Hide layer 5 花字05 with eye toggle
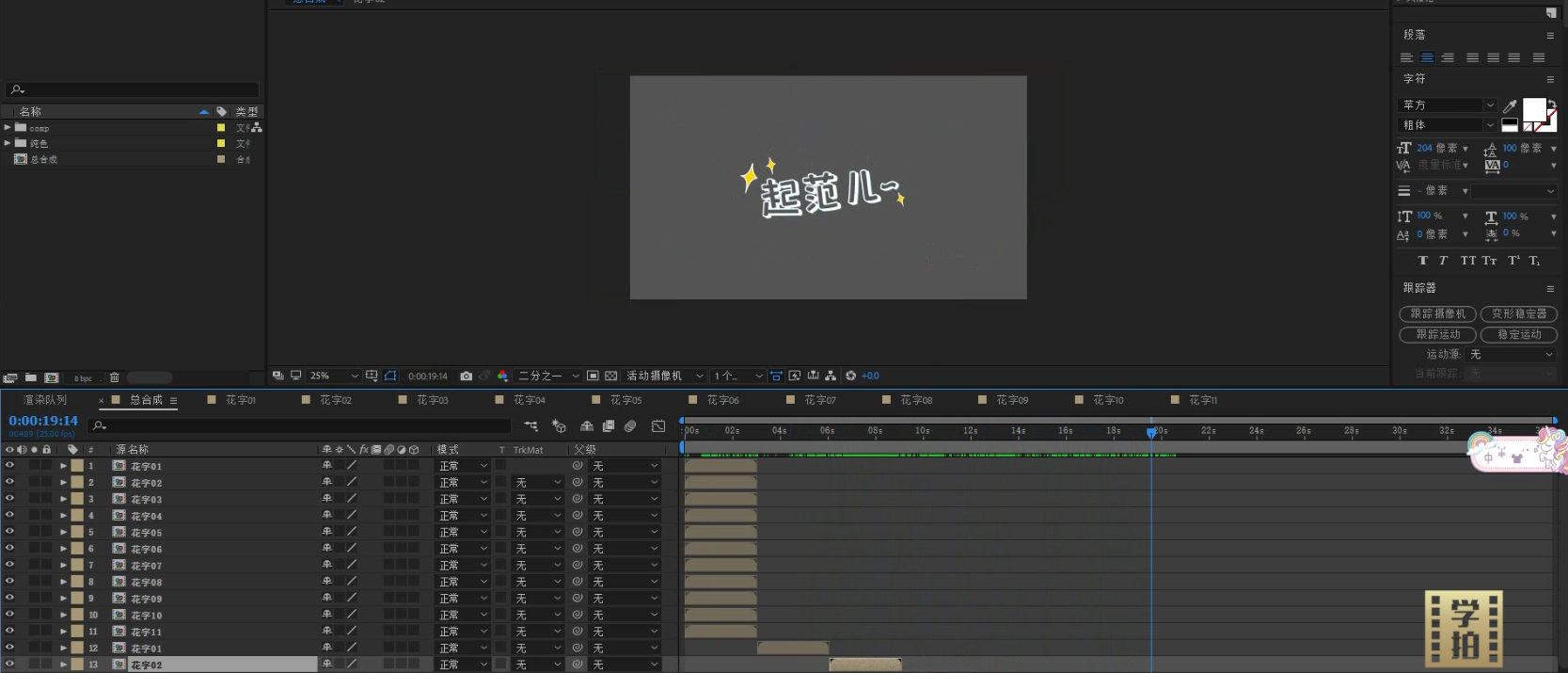This screenshot has height=673, width=1568. [x=9, y=531]
